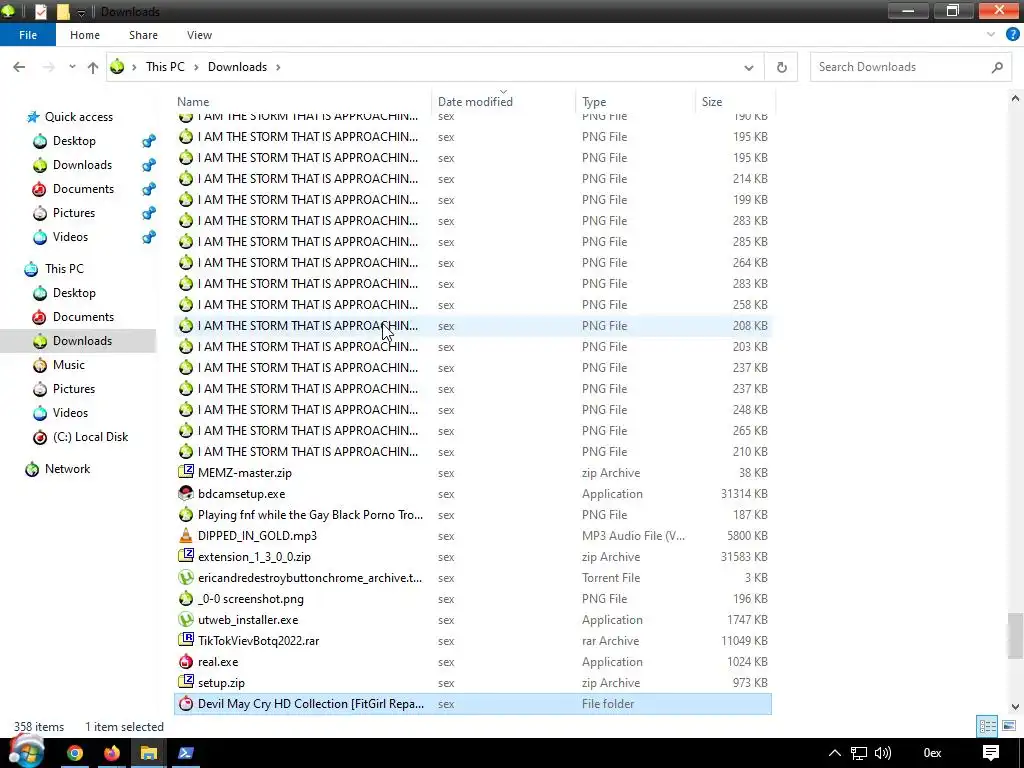This screenshot has height=768, width=1024.
Task: Click the scroll down arrow of the file list
Action: [1015, 707]
